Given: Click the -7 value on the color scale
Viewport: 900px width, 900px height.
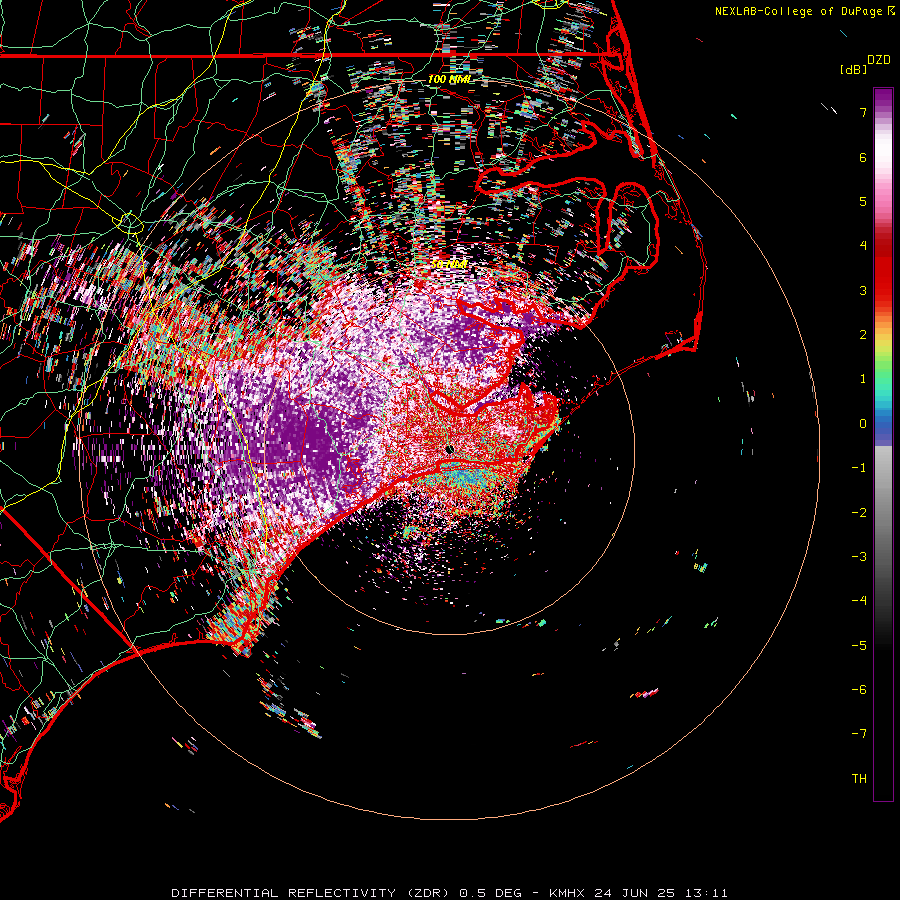Looking at the screenshot, I should 859,734.
